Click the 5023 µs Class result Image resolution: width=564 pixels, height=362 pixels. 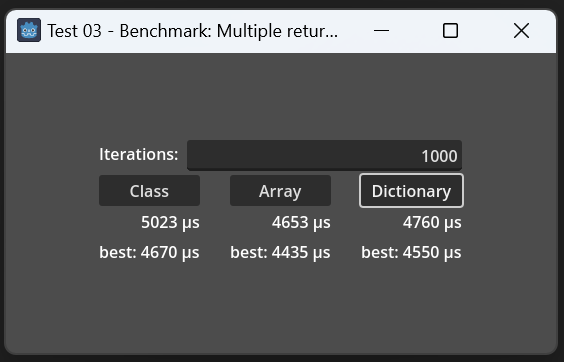(170, 223)
